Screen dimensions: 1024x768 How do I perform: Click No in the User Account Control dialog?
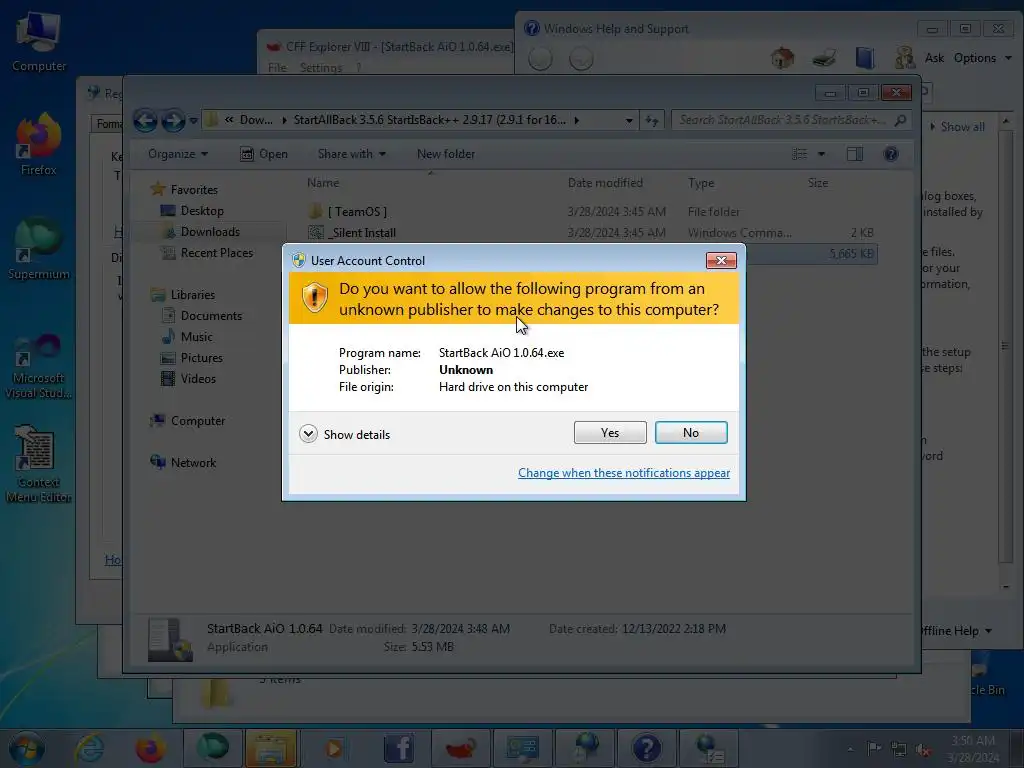[691, 432]
